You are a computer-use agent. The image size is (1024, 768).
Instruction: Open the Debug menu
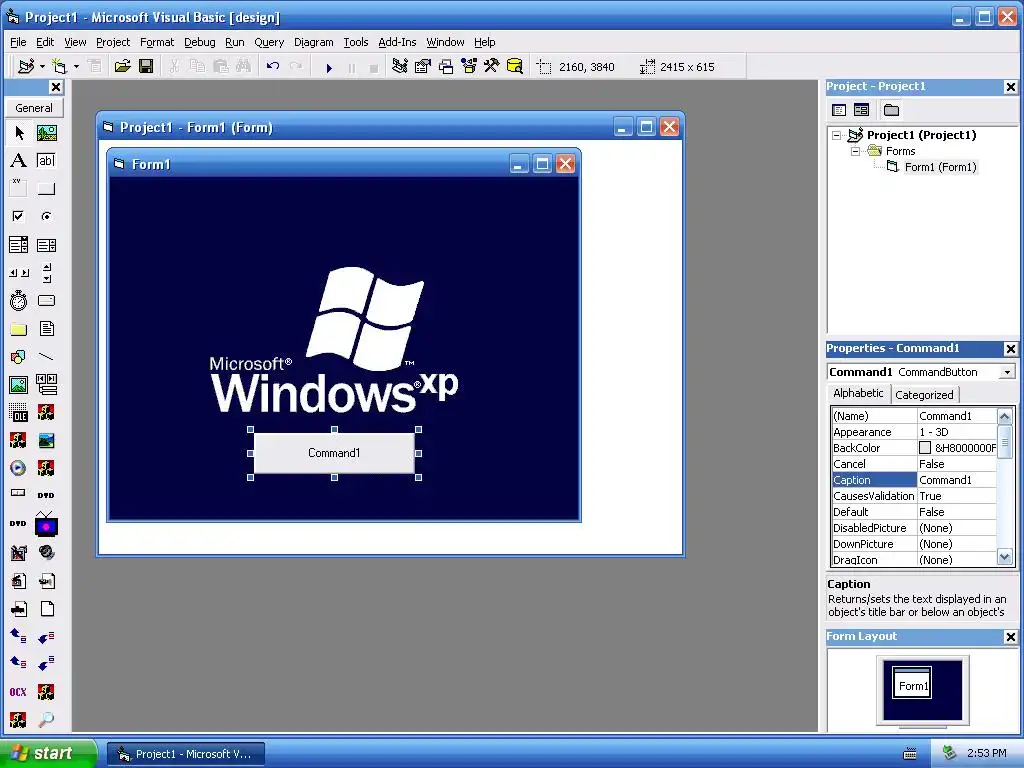click(199, 42)
